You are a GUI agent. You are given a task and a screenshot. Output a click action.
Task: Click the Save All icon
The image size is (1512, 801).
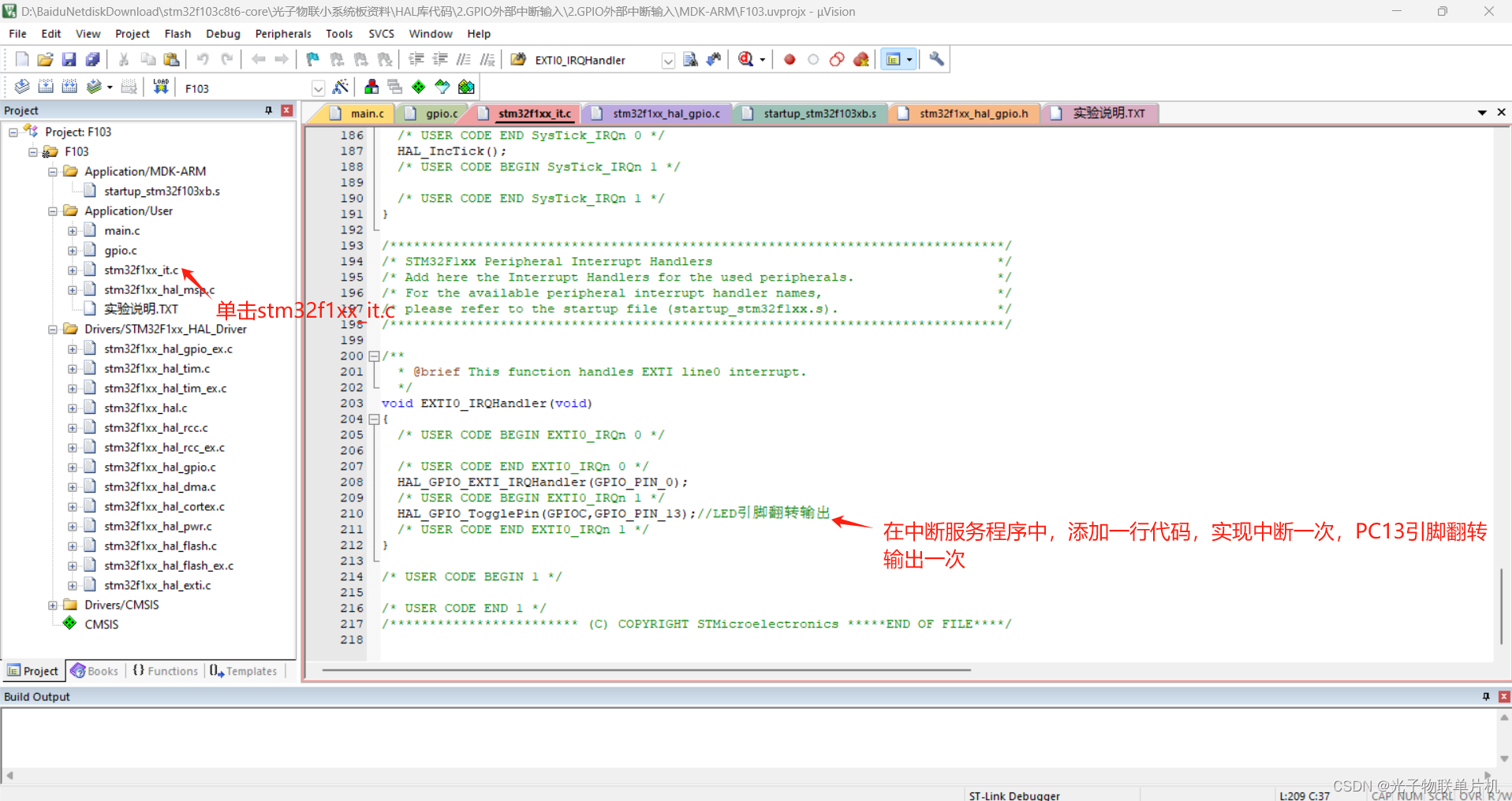coord(93,59)
